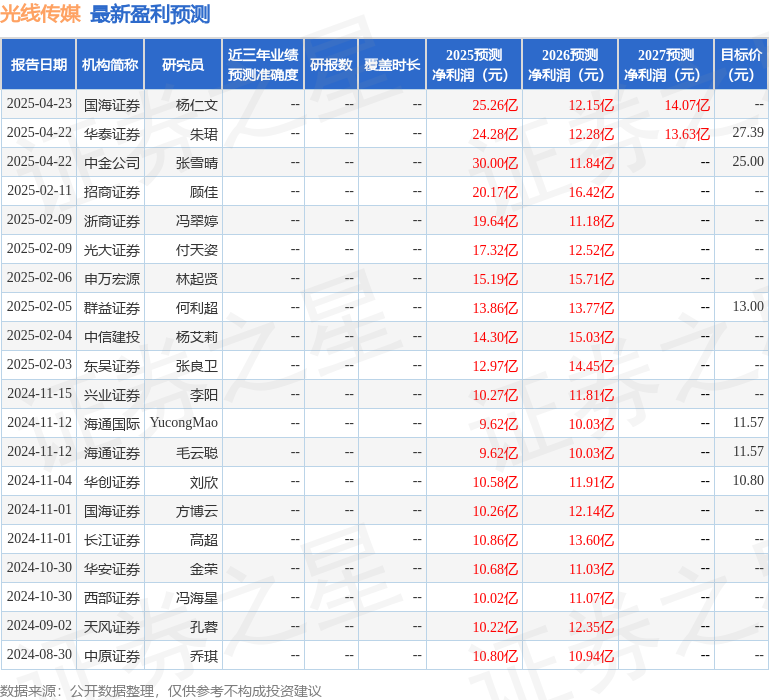Click institution 东吴证券
The height and width of the screenshot is (700, 769).
[112, 365]
